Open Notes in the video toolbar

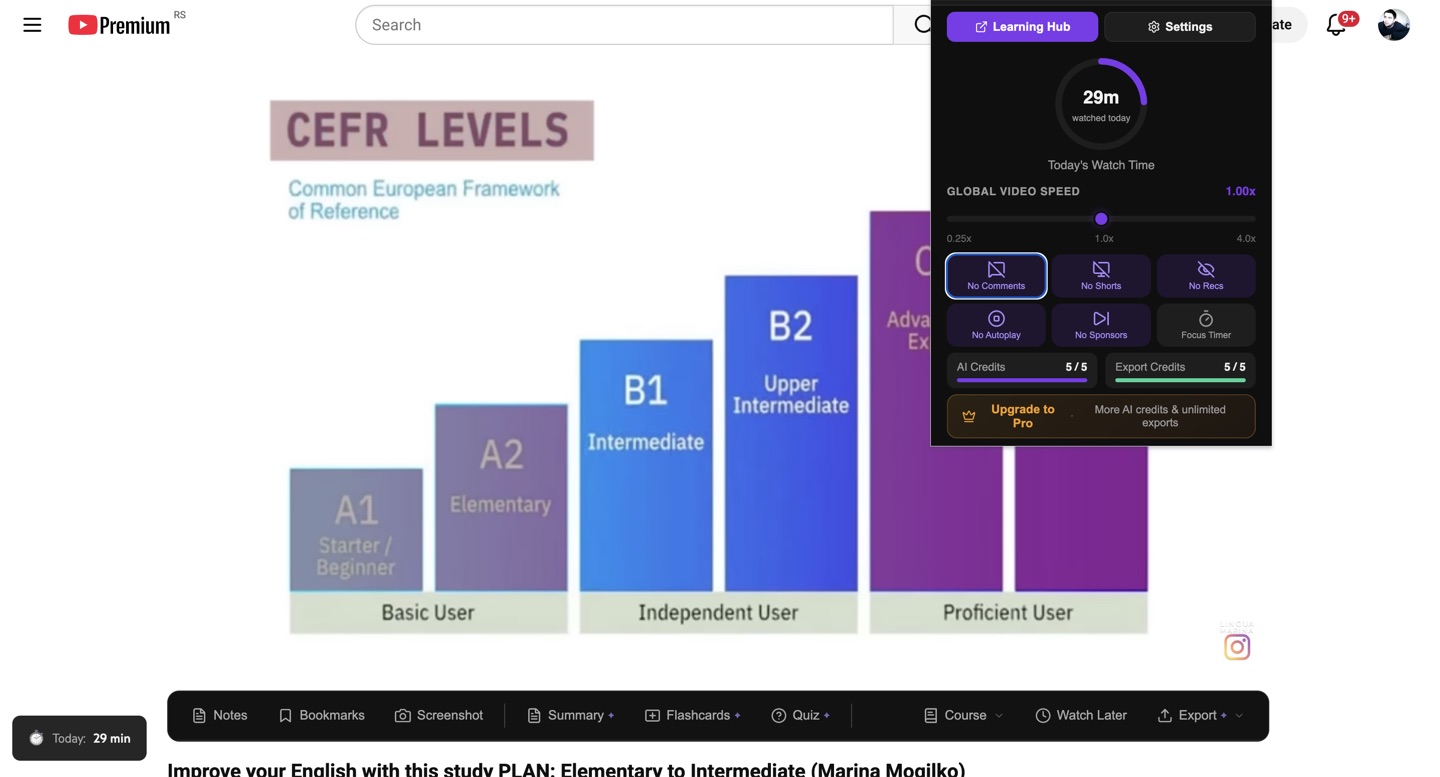(x=220, y=716)
